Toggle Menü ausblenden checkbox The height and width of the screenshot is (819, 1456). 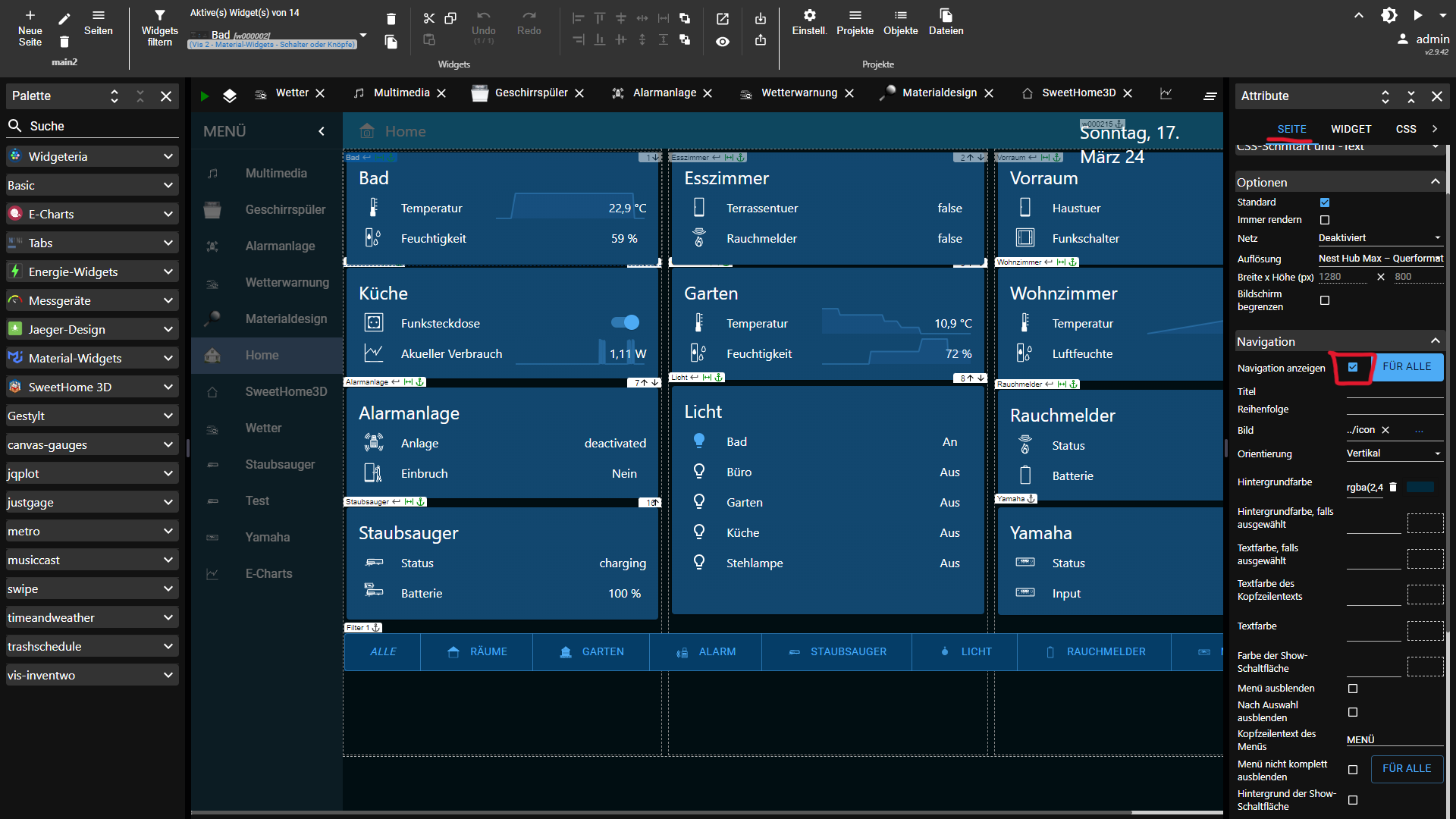click(1353, 689)
